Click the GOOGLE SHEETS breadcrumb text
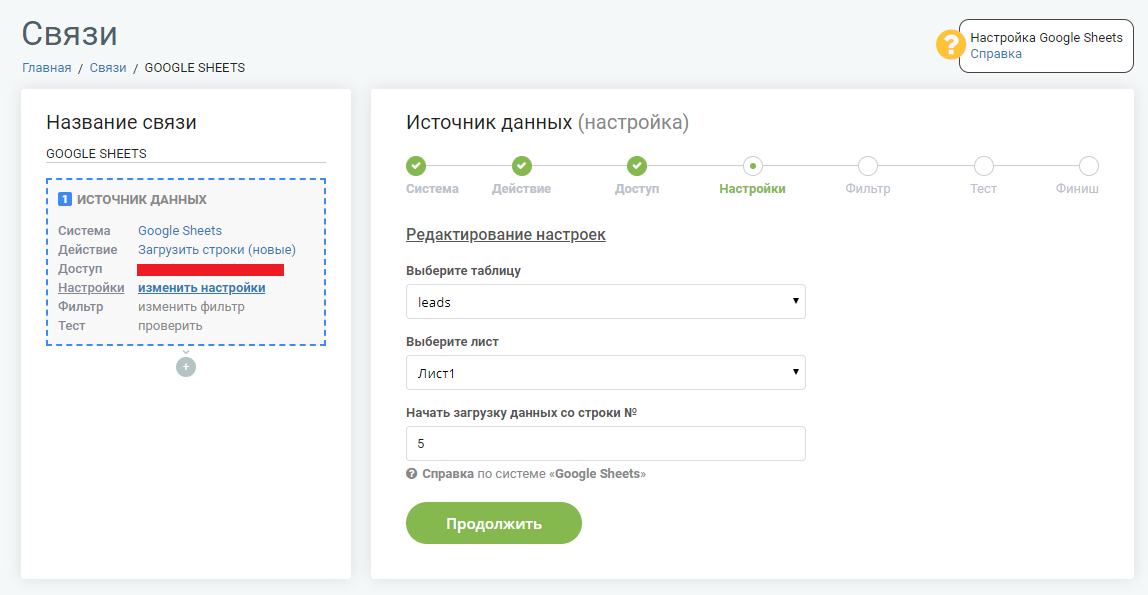 tap(195, 67)
